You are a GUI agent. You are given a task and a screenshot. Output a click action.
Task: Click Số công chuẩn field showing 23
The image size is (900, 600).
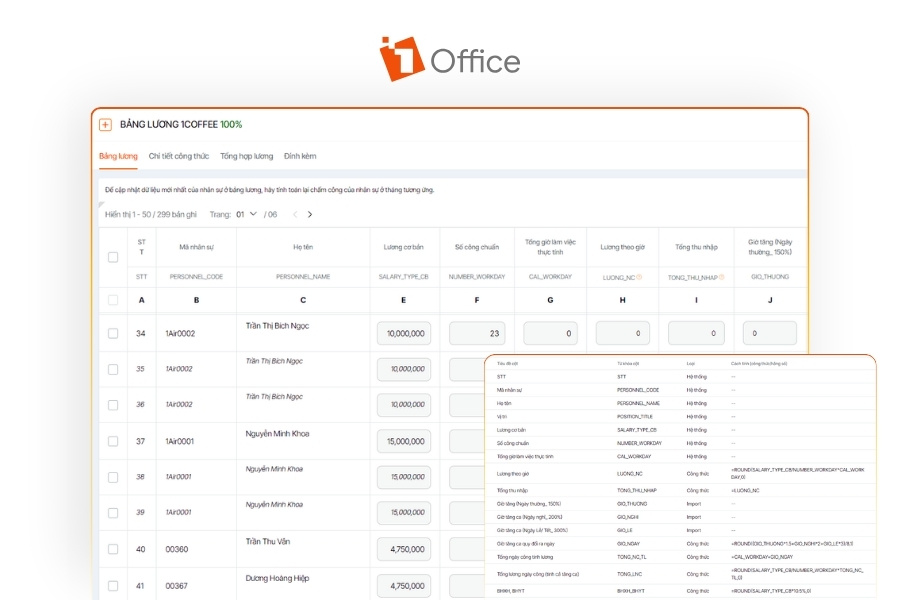477,333
